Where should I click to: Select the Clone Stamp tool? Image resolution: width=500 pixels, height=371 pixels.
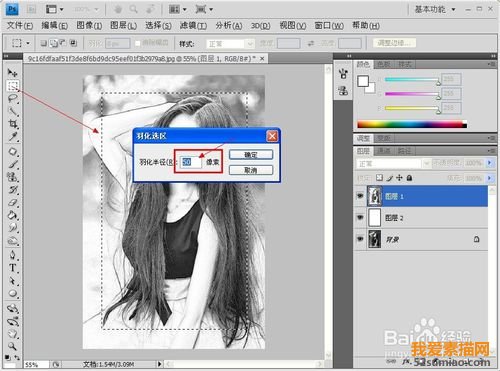tap(13, 177)
